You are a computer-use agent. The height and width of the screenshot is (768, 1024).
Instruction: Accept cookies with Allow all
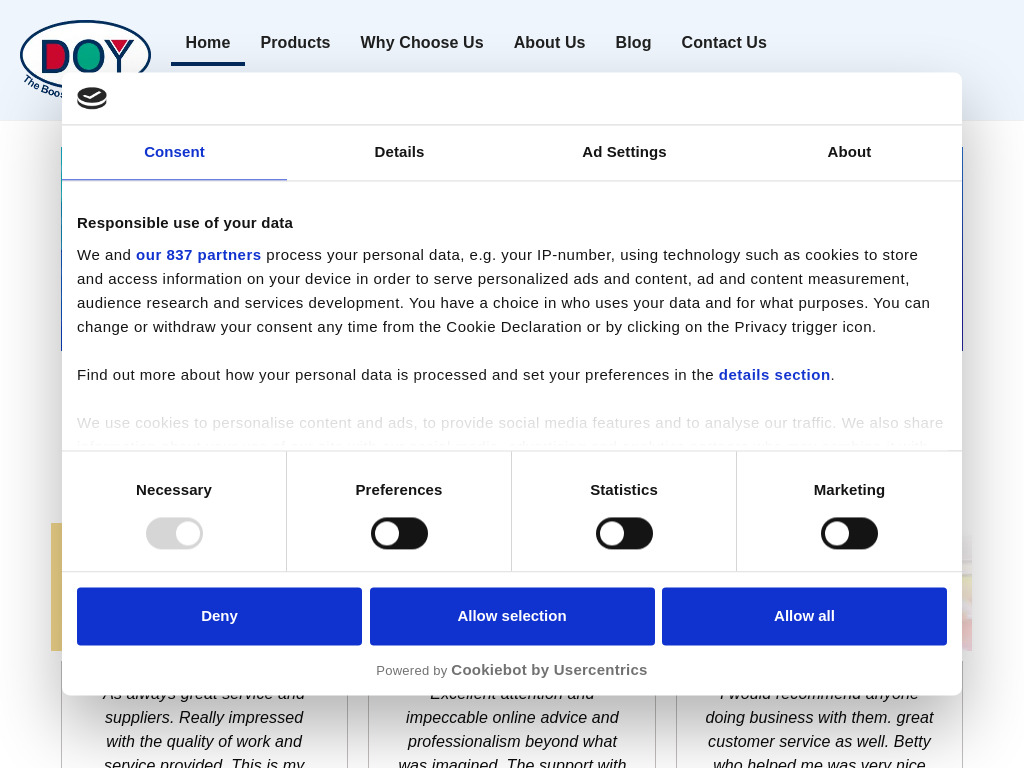(804, 616)
